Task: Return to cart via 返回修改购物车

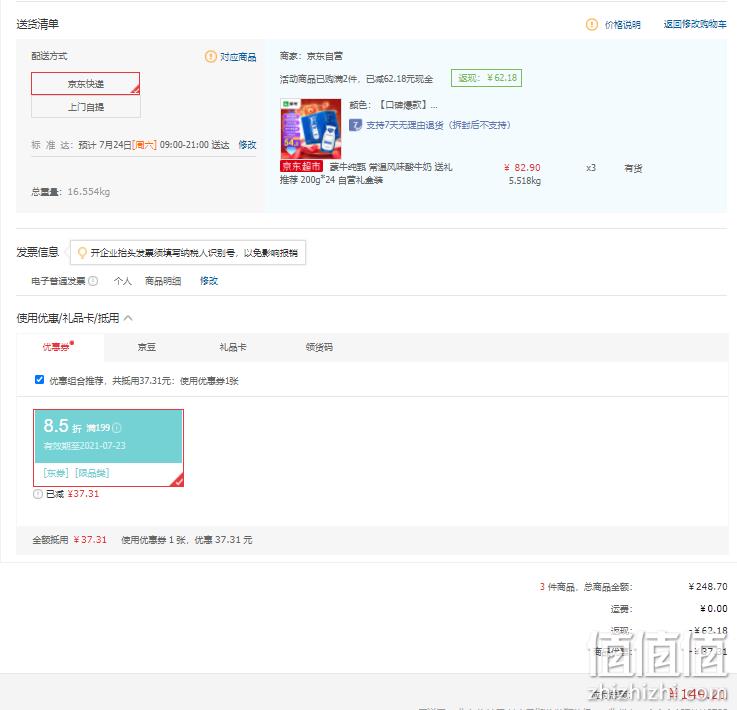Action: pos(695,24)
